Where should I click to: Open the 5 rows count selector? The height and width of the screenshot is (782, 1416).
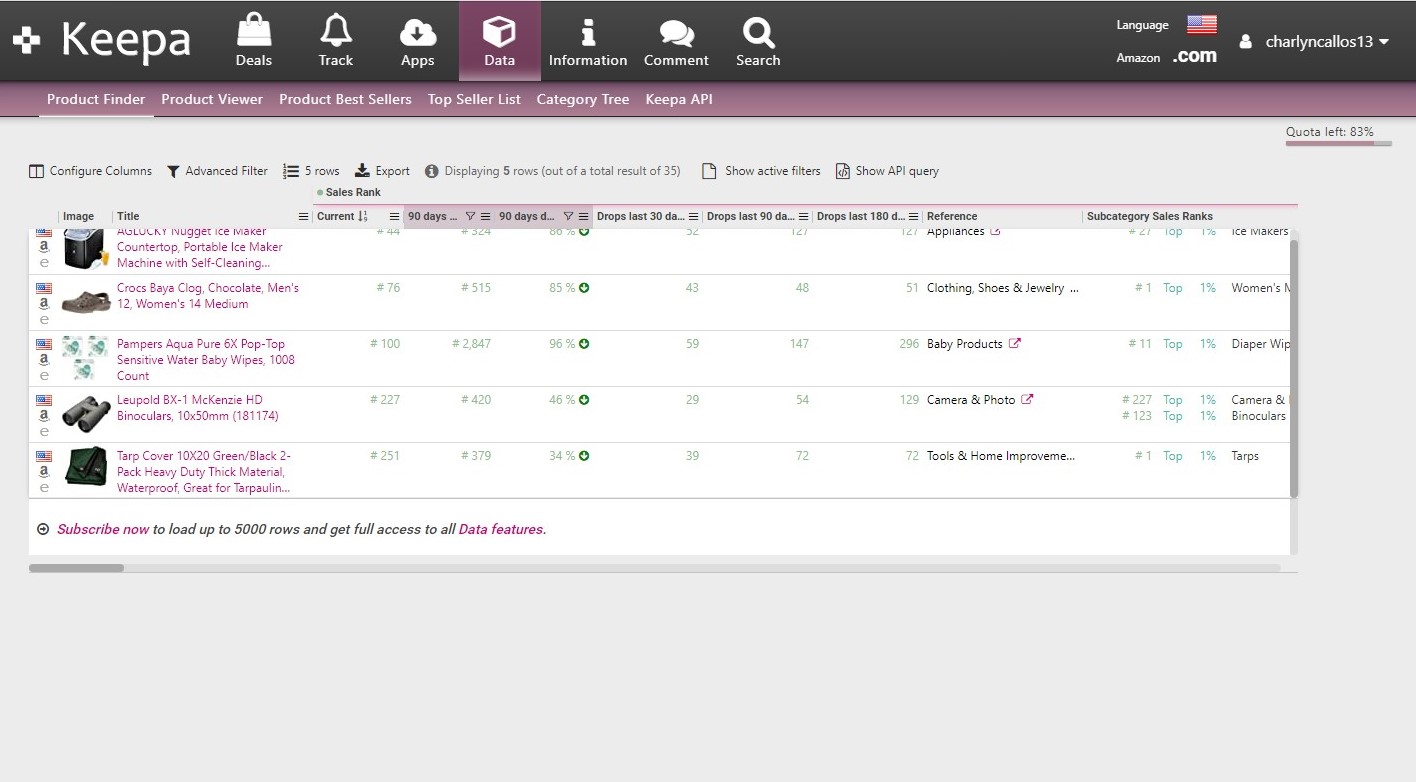point(311,171)
